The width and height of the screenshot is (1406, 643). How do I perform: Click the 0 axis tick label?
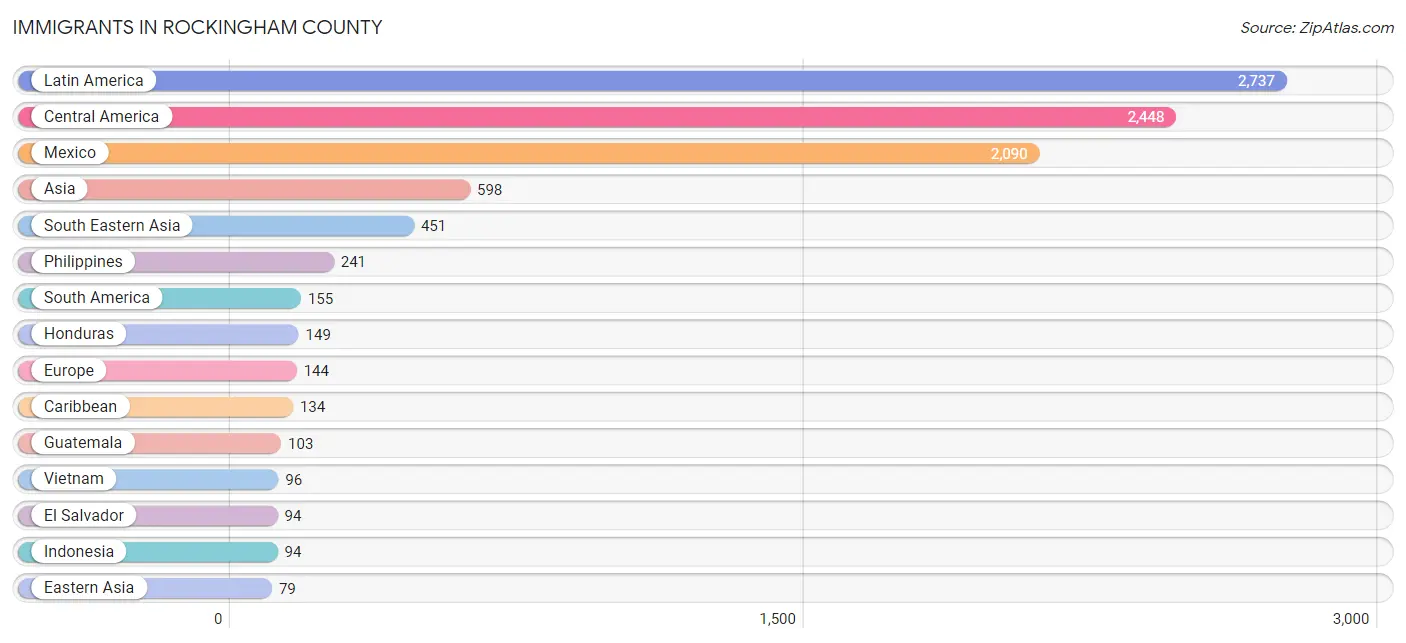click(218, 619)
